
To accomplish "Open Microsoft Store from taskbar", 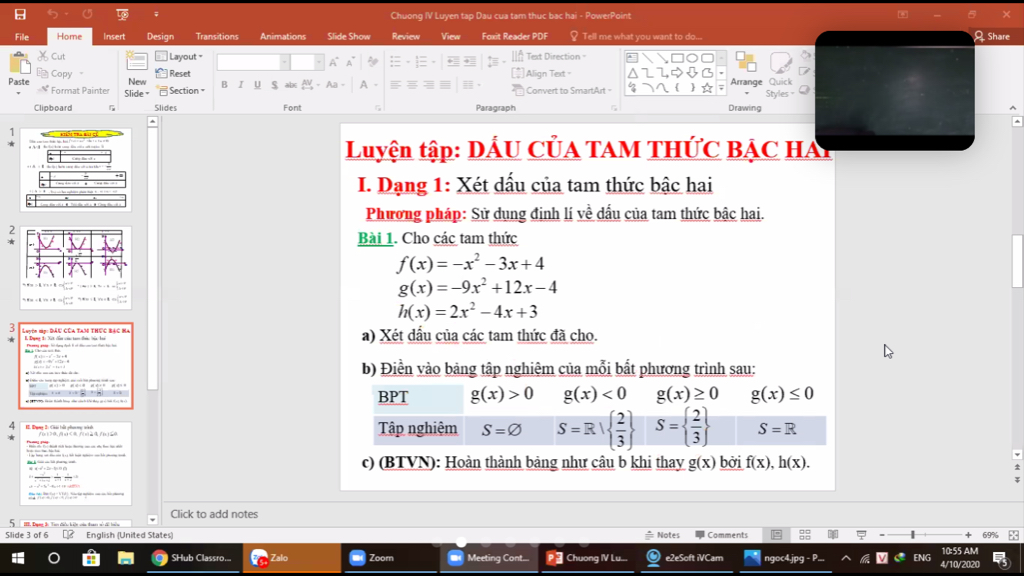I will pos(91,558).
